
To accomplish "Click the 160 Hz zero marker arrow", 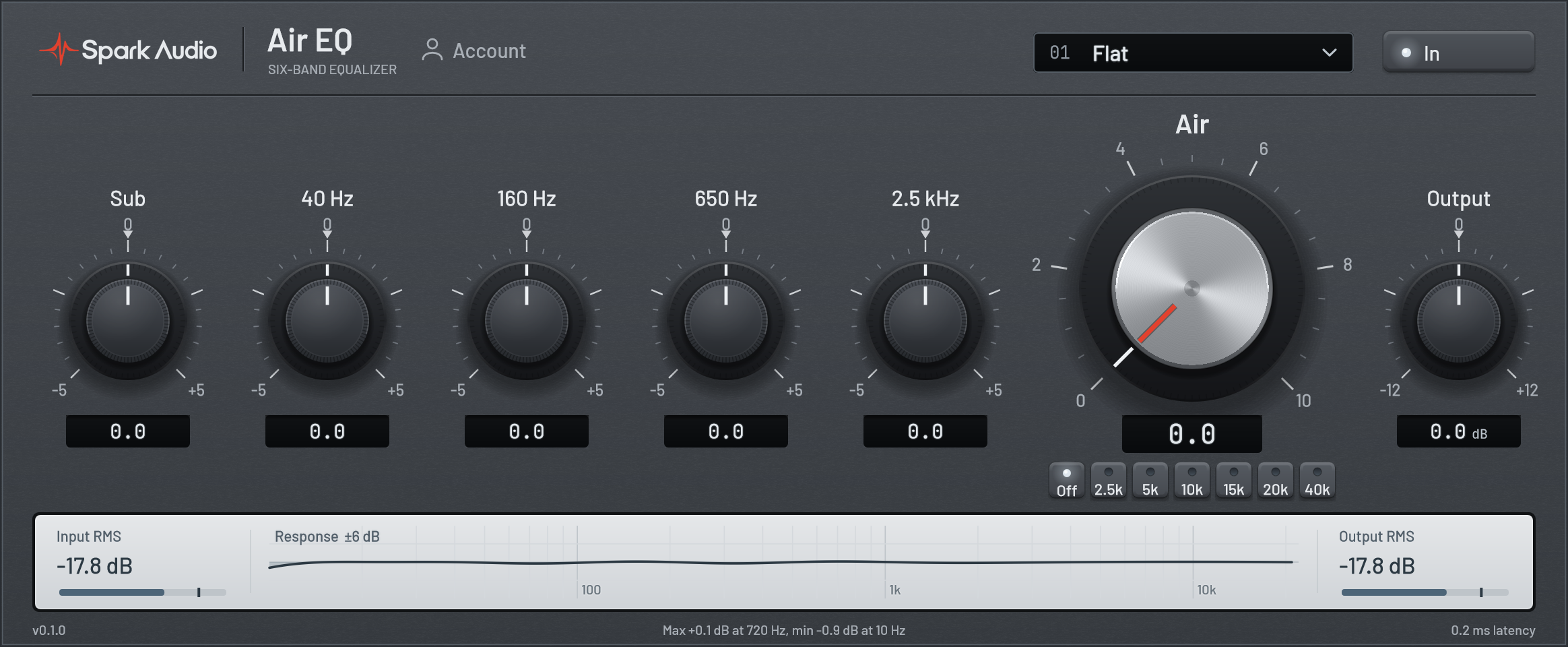I will click(x=527, y=234).
